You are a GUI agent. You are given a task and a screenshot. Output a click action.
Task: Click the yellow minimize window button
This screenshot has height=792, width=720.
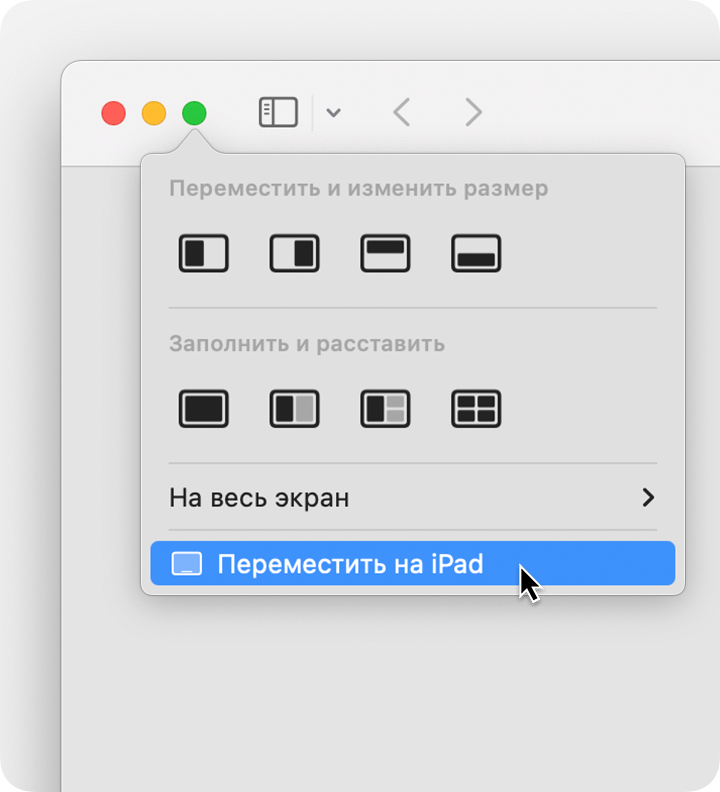[154, 113]
